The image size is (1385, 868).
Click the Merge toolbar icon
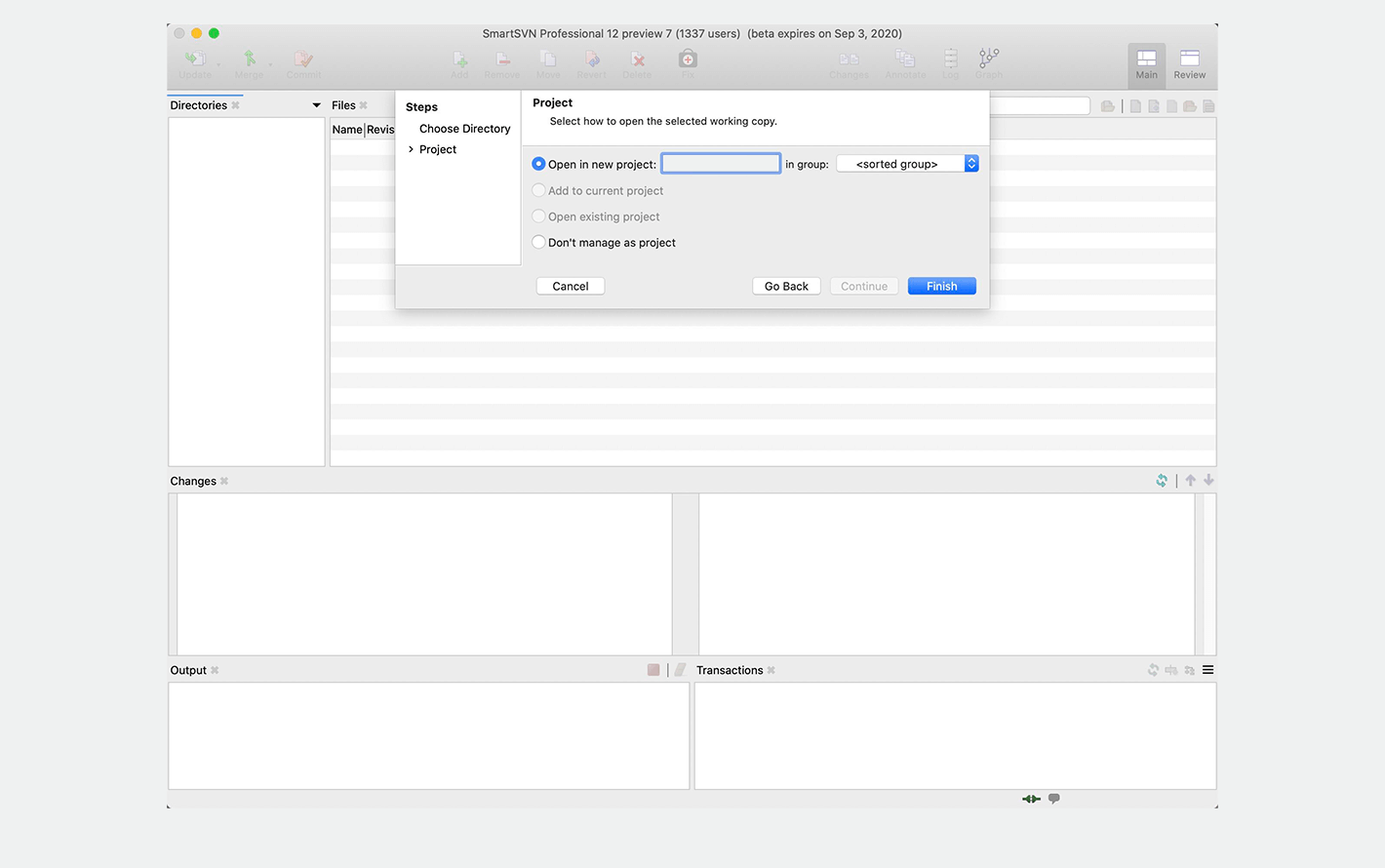249,59
